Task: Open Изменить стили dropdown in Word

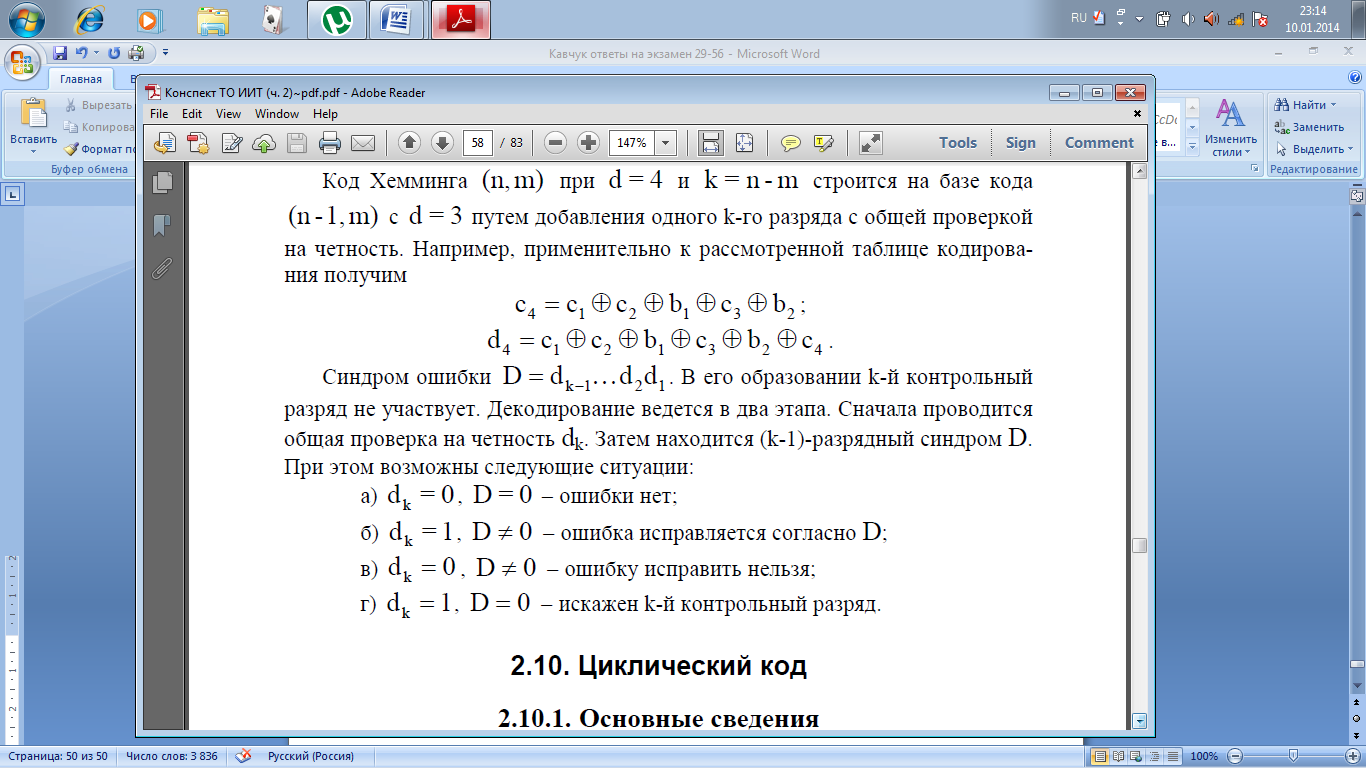Action: coord(1230,126)
